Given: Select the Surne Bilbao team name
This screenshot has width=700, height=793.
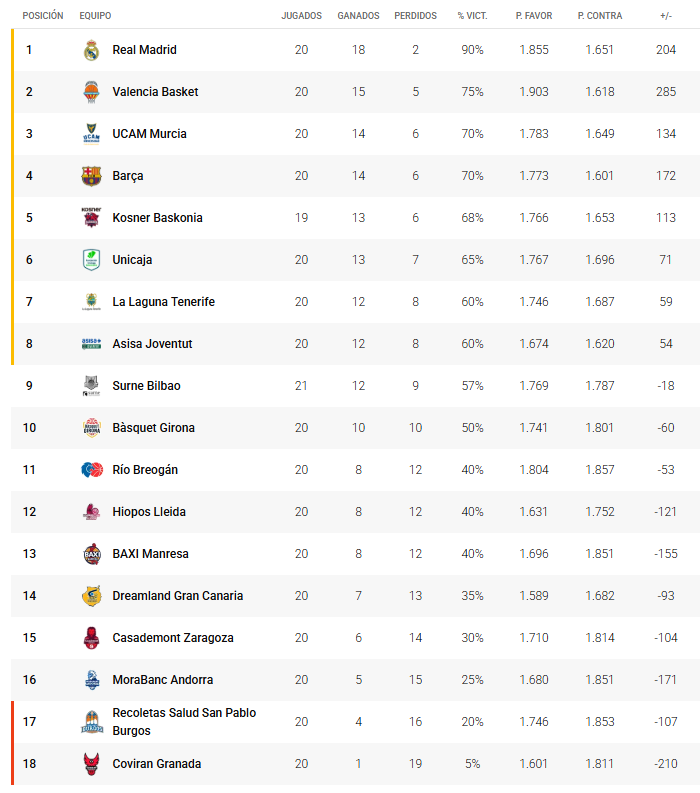Looking at the screenshot, I should point(146,386).
